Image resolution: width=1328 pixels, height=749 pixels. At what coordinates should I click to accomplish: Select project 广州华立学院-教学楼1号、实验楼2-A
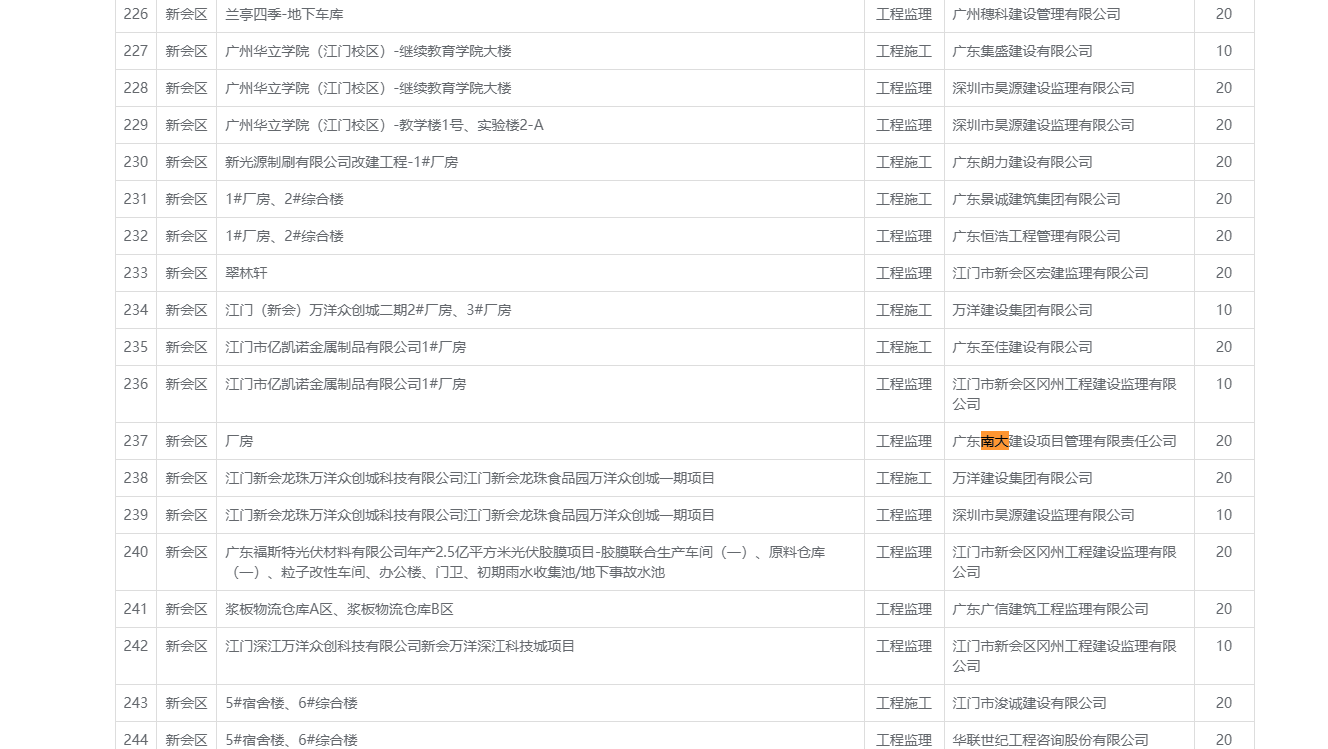(385, 125)
